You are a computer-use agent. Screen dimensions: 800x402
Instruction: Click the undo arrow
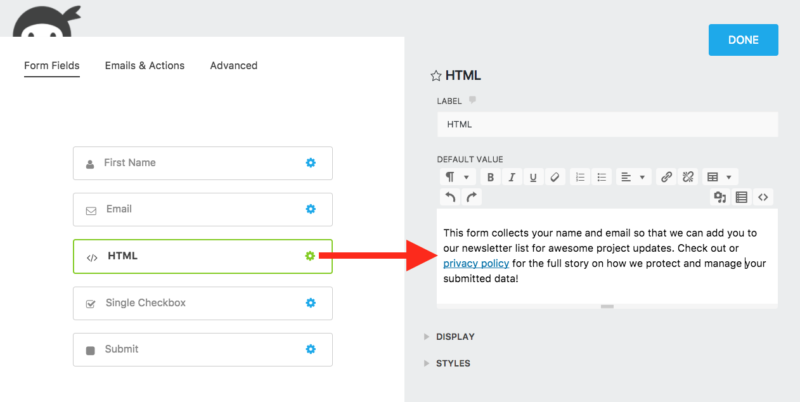[450, 197]
